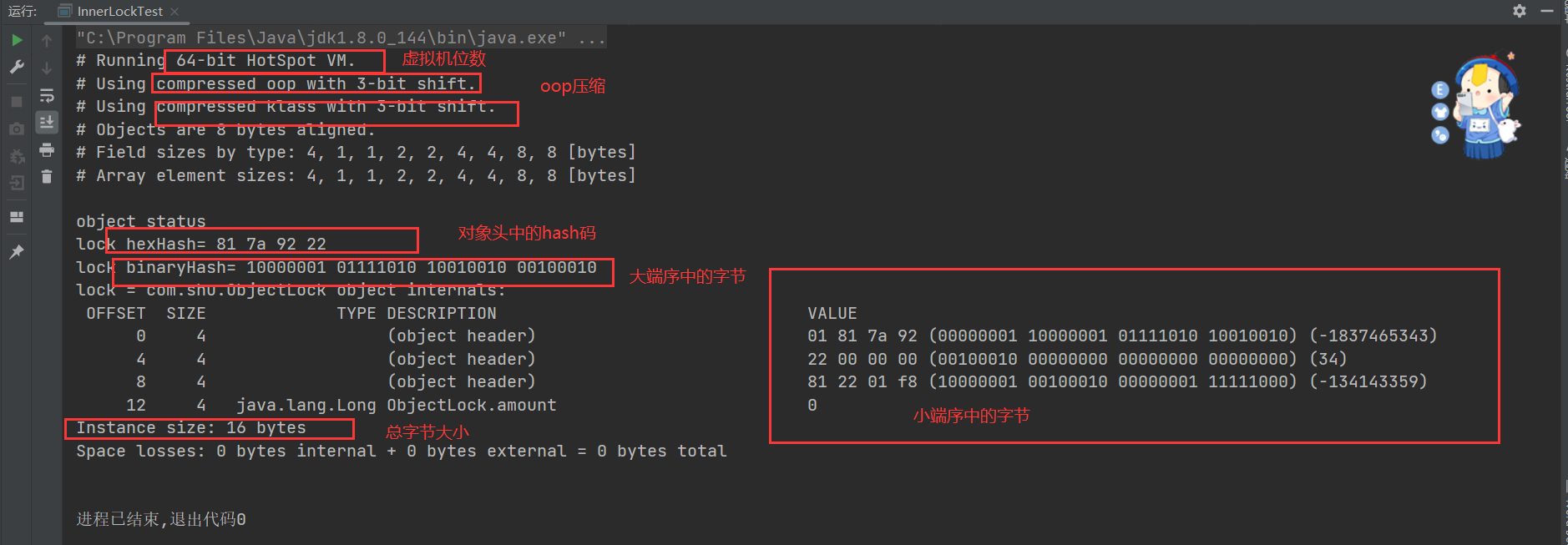Jump up the stack trace with up arrow
Screen dimensions: 1568x545
(47, 41)
